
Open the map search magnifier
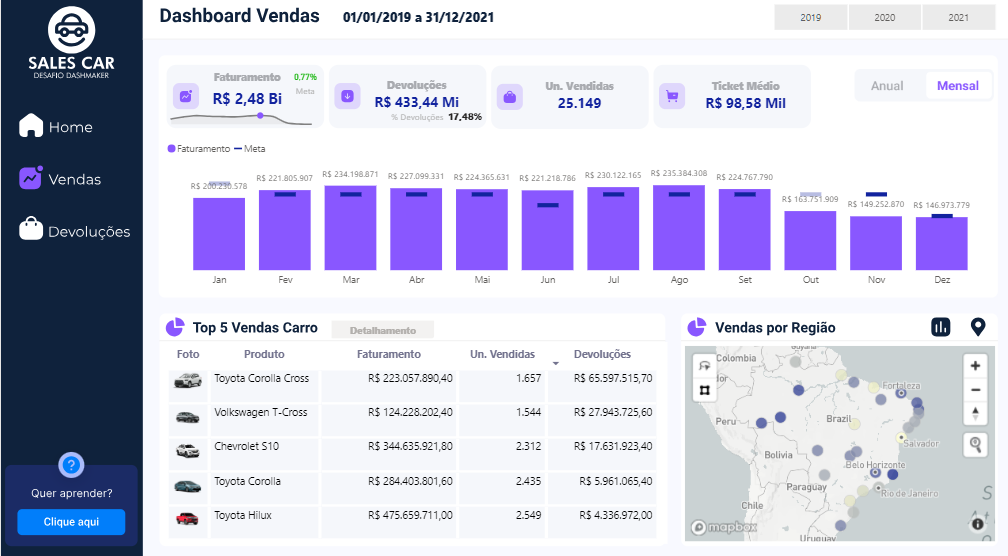(x=975, y=445)
